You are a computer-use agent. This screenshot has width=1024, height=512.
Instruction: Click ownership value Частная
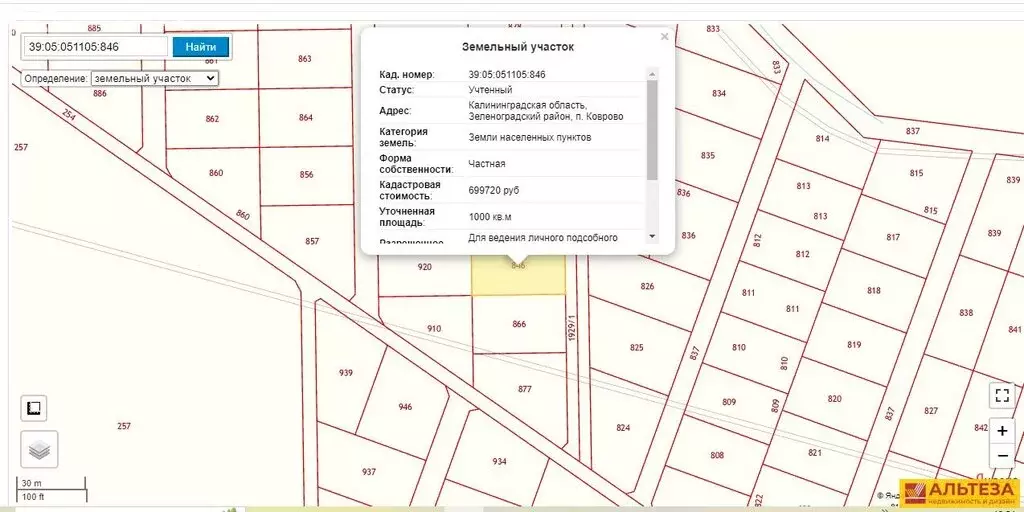(487, 164)
